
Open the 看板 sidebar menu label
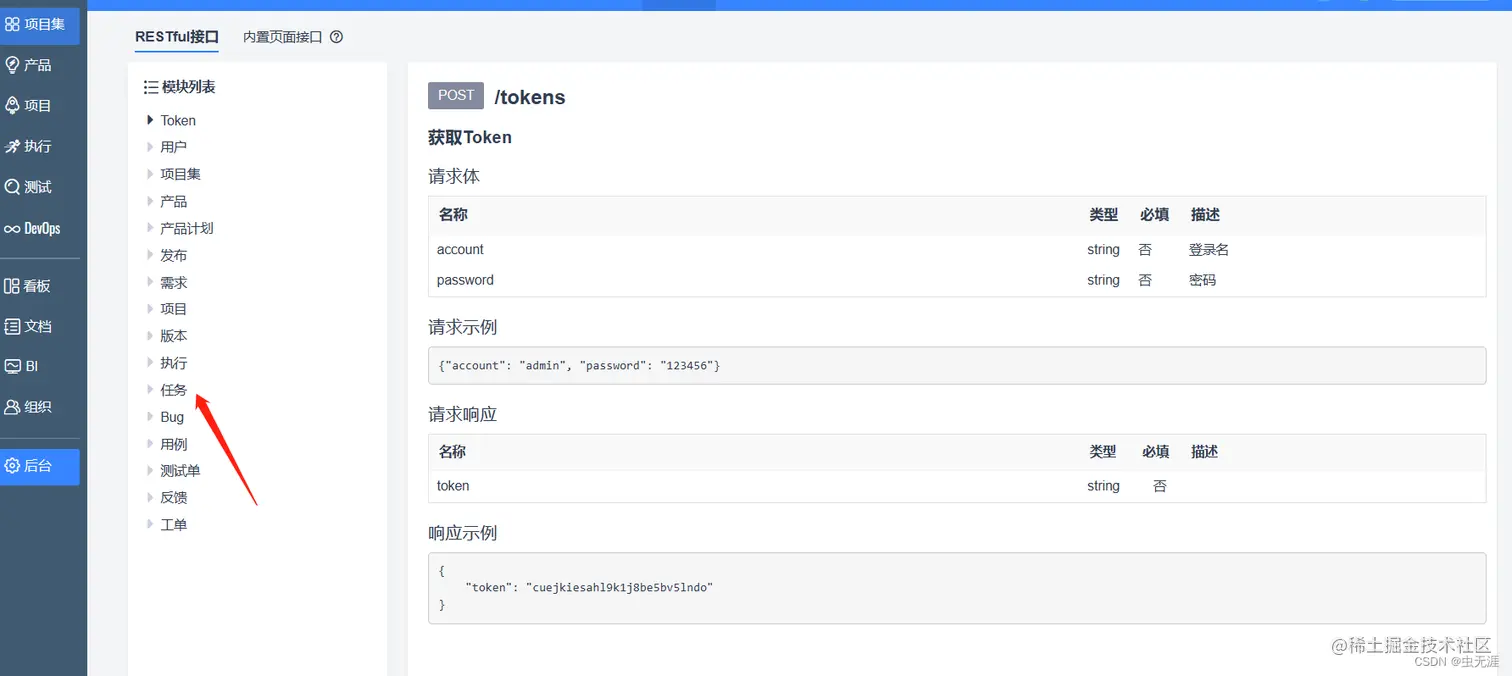[38, 286]
